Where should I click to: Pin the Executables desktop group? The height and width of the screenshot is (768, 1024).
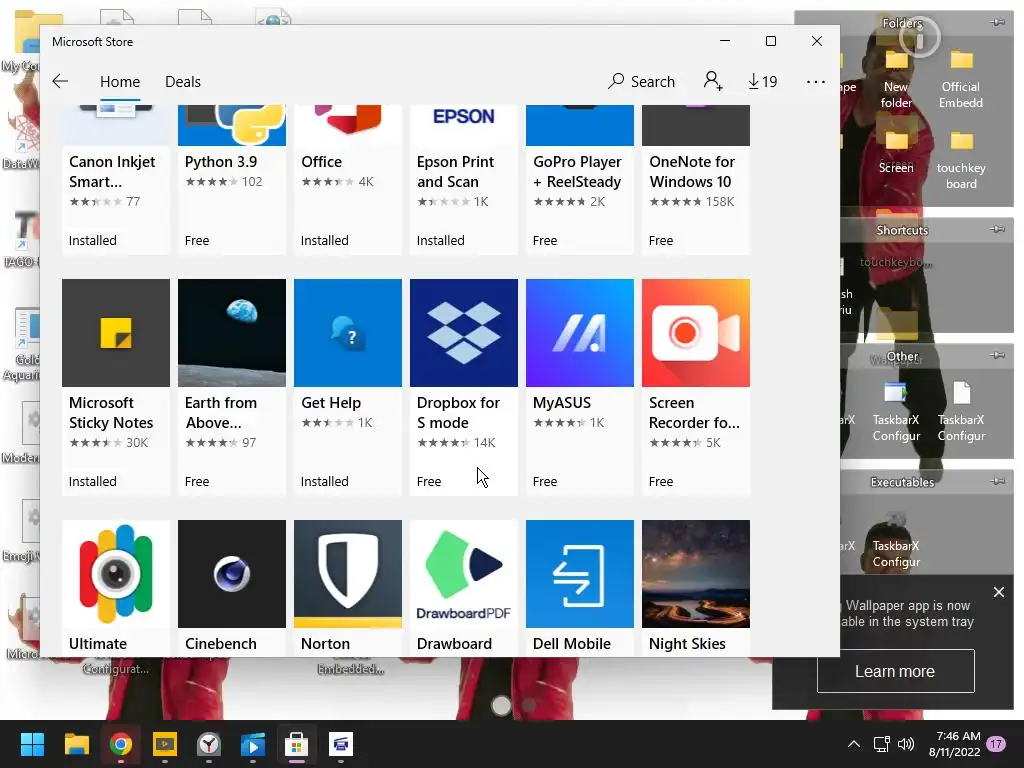tap(997, 481)
